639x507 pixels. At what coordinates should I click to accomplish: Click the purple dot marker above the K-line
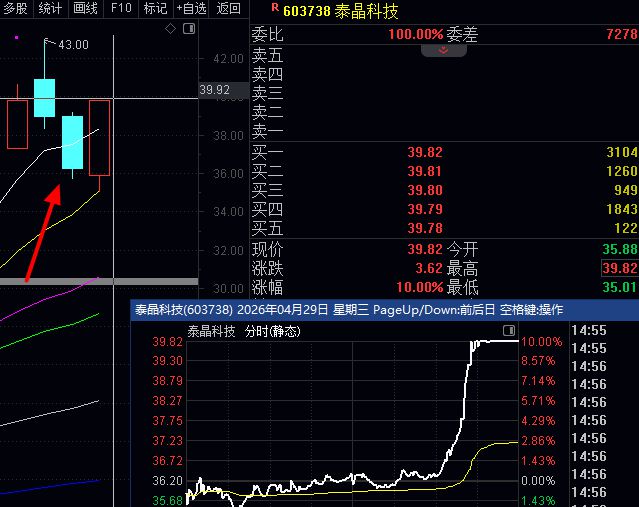coord(16,37)
